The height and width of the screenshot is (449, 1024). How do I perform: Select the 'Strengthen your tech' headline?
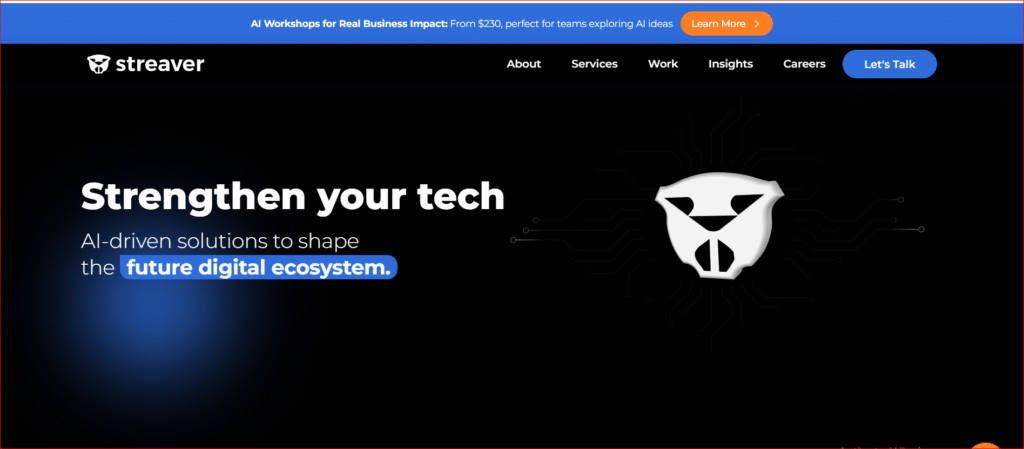click(x=293, y=196)
